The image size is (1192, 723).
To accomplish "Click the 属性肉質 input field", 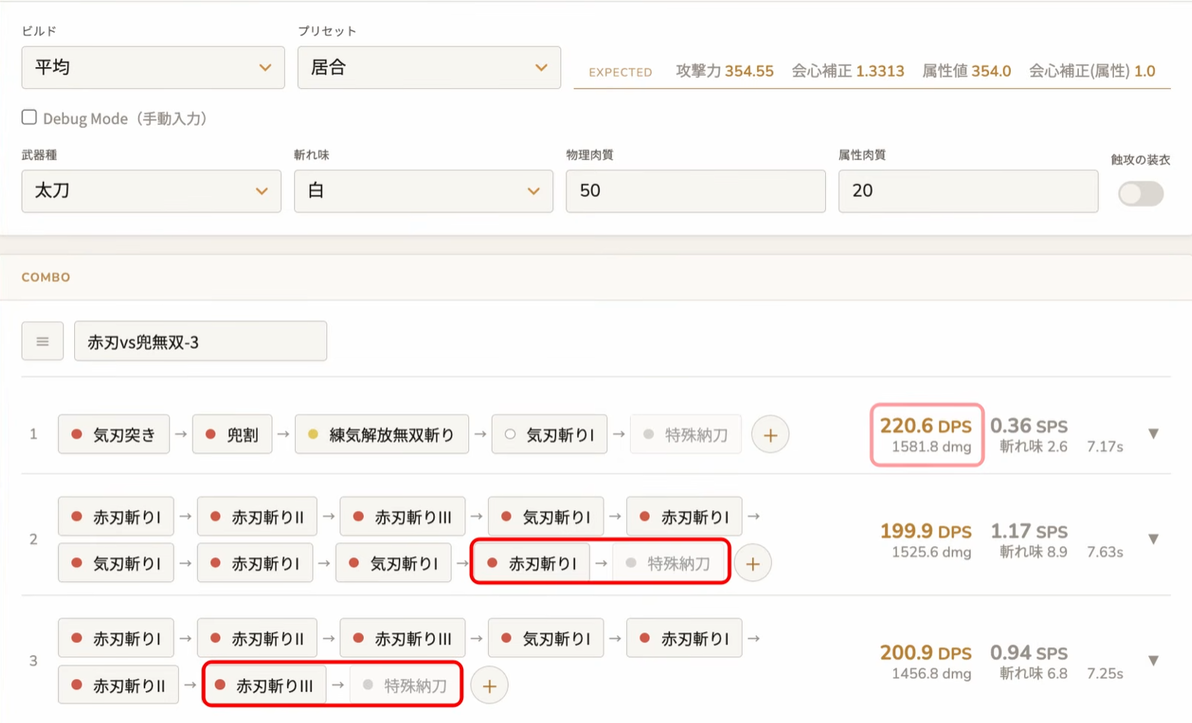I will pyautogui.click(x=968, y=191).
